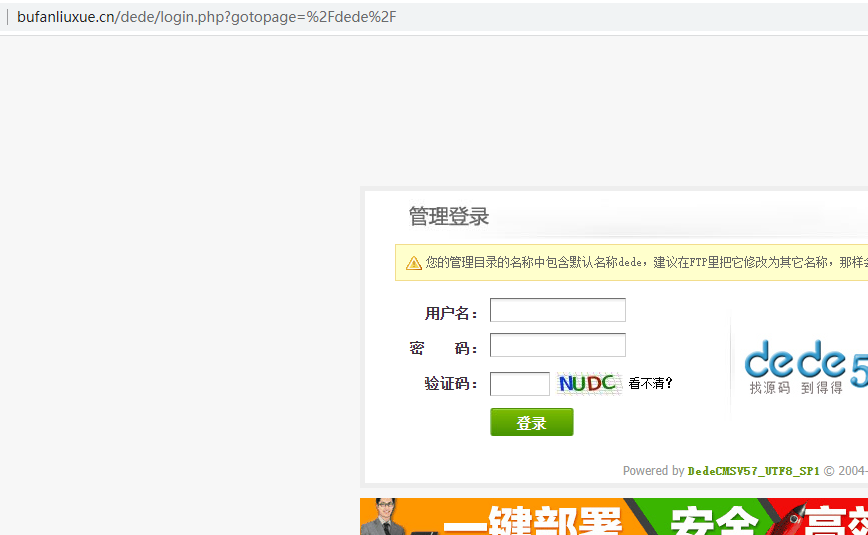
Task: Click the 找源码 到得得 slogan text
Action: click(796, 388)
